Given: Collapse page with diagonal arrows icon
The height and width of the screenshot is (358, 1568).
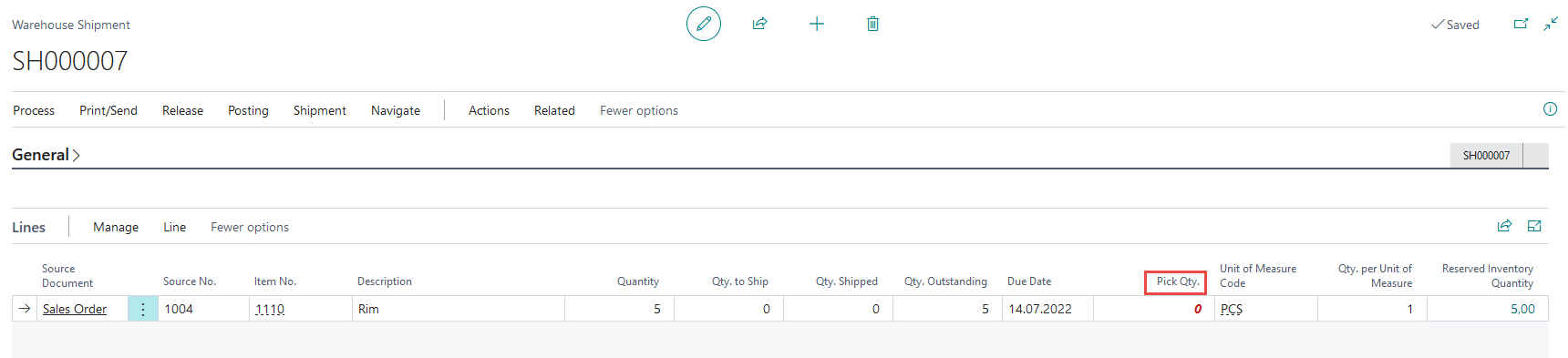Looking at the screenshot, I should (x=1551, y=24).
